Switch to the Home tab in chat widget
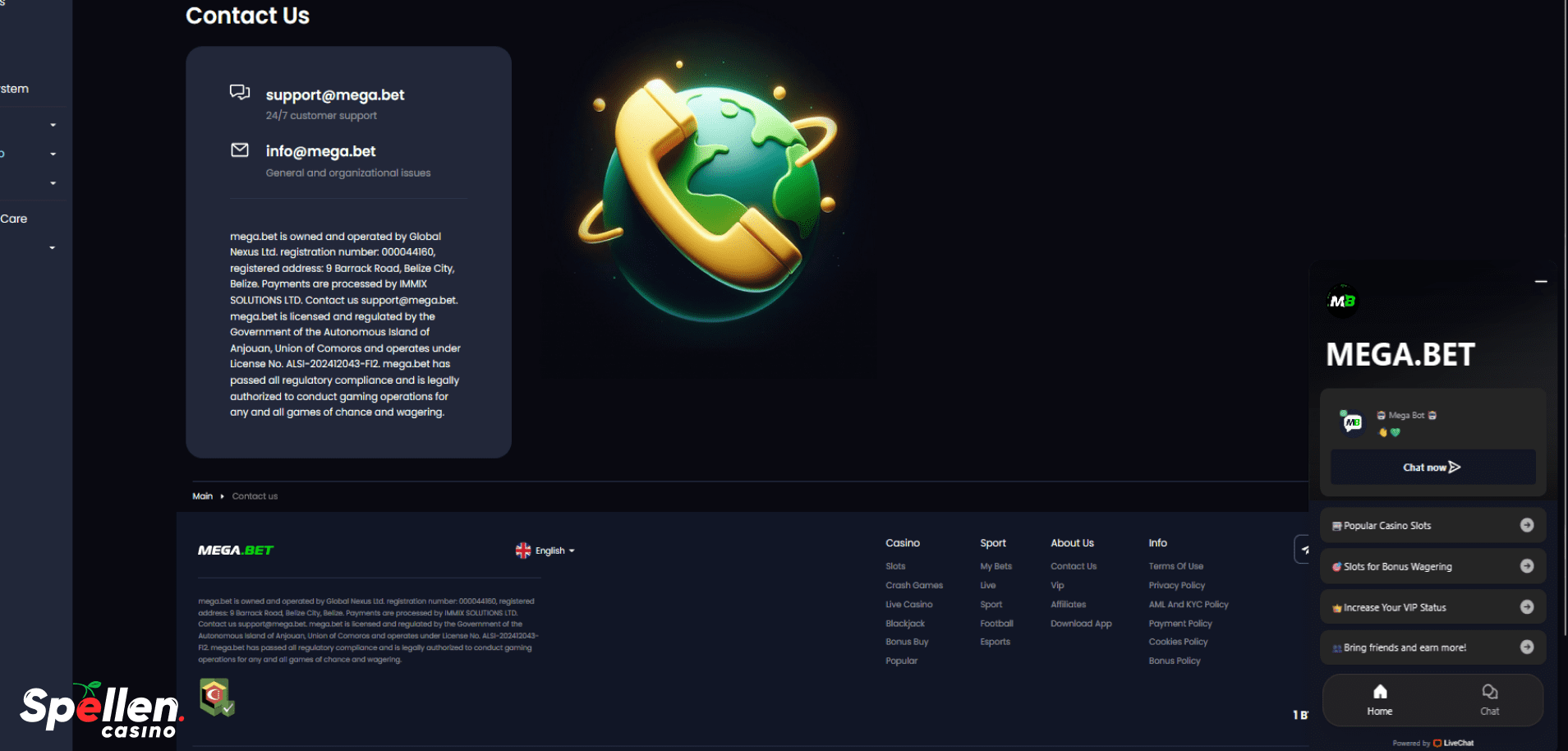Screen dimensions: 1568x751 pos(1380,700)
